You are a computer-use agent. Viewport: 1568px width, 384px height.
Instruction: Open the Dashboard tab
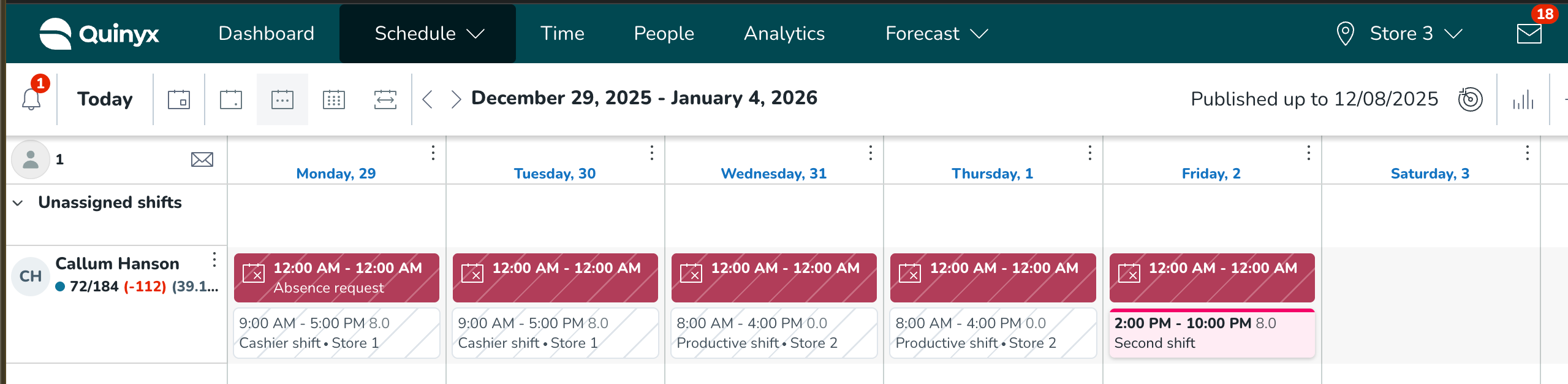[266, 34]
